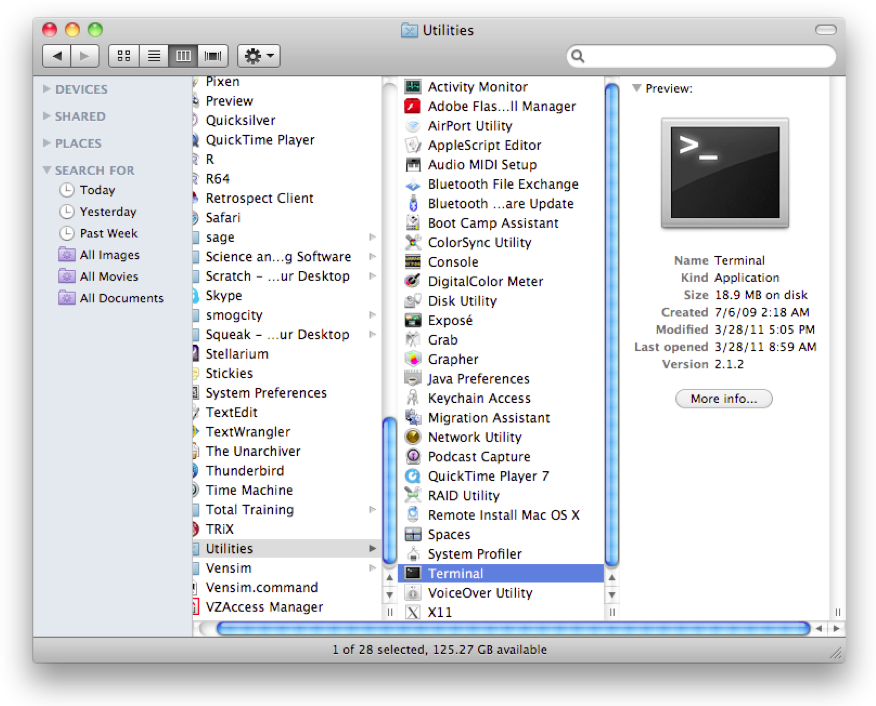Image resolution: width=876 pixels, height=706 pixels.
Task: Click the More info... button
Action: pos(723,399)
